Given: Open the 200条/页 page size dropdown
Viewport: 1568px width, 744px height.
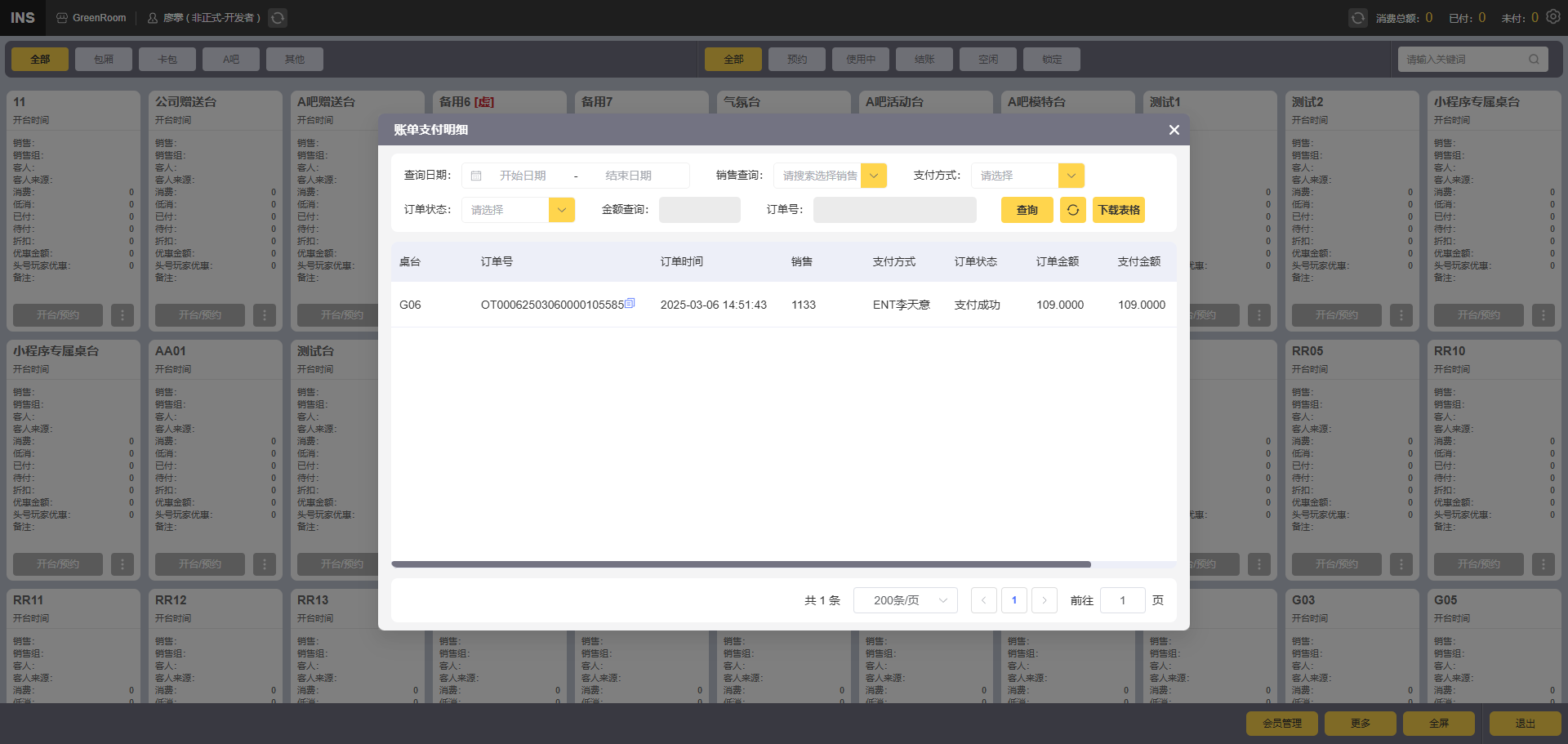Looking at the screenshot, I should pos(906,600).
